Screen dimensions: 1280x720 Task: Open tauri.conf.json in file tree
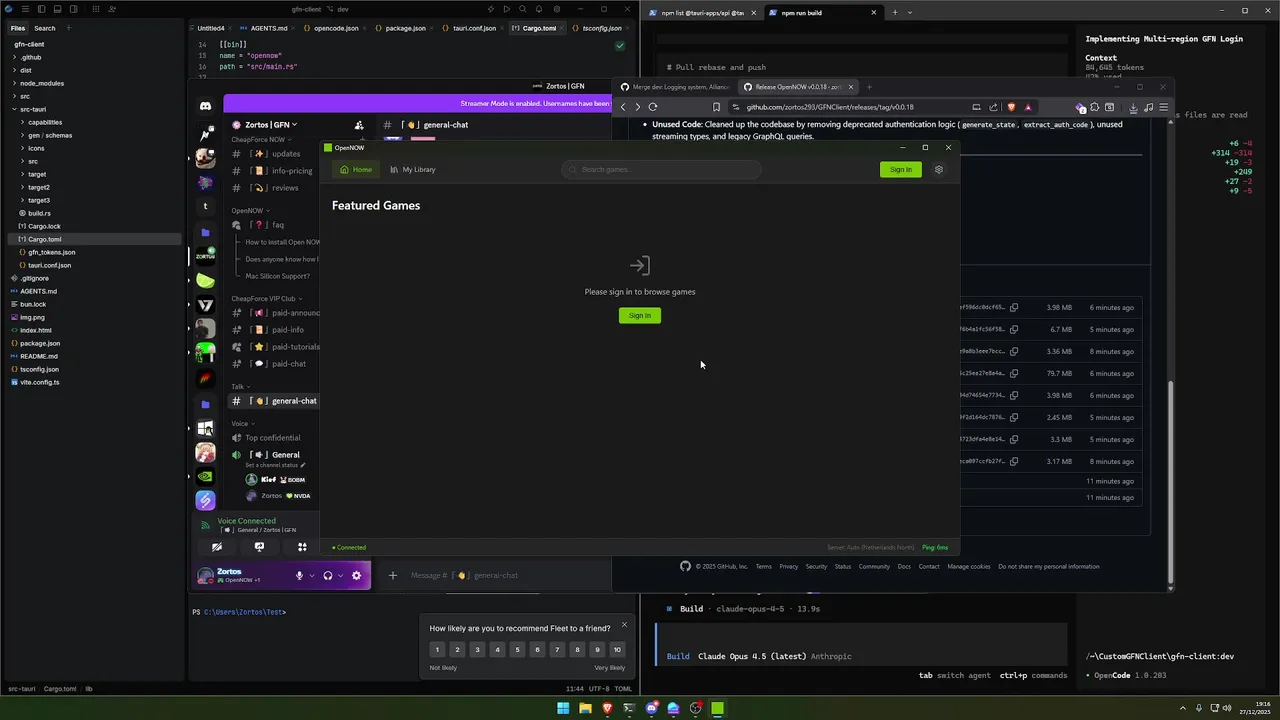coord(49,266)
